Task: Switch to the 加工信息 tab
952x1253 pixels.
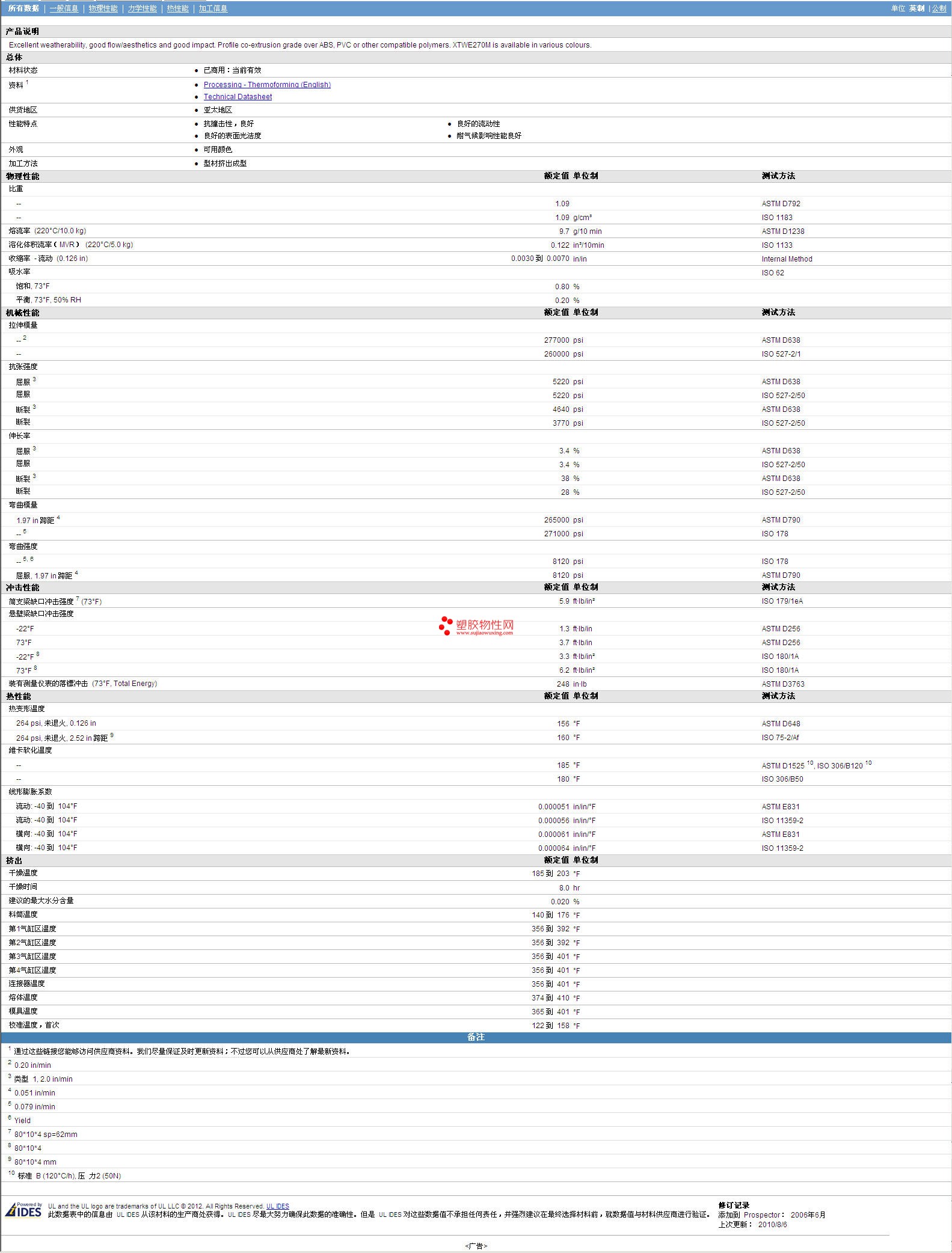Action: (x=213, y=8)
